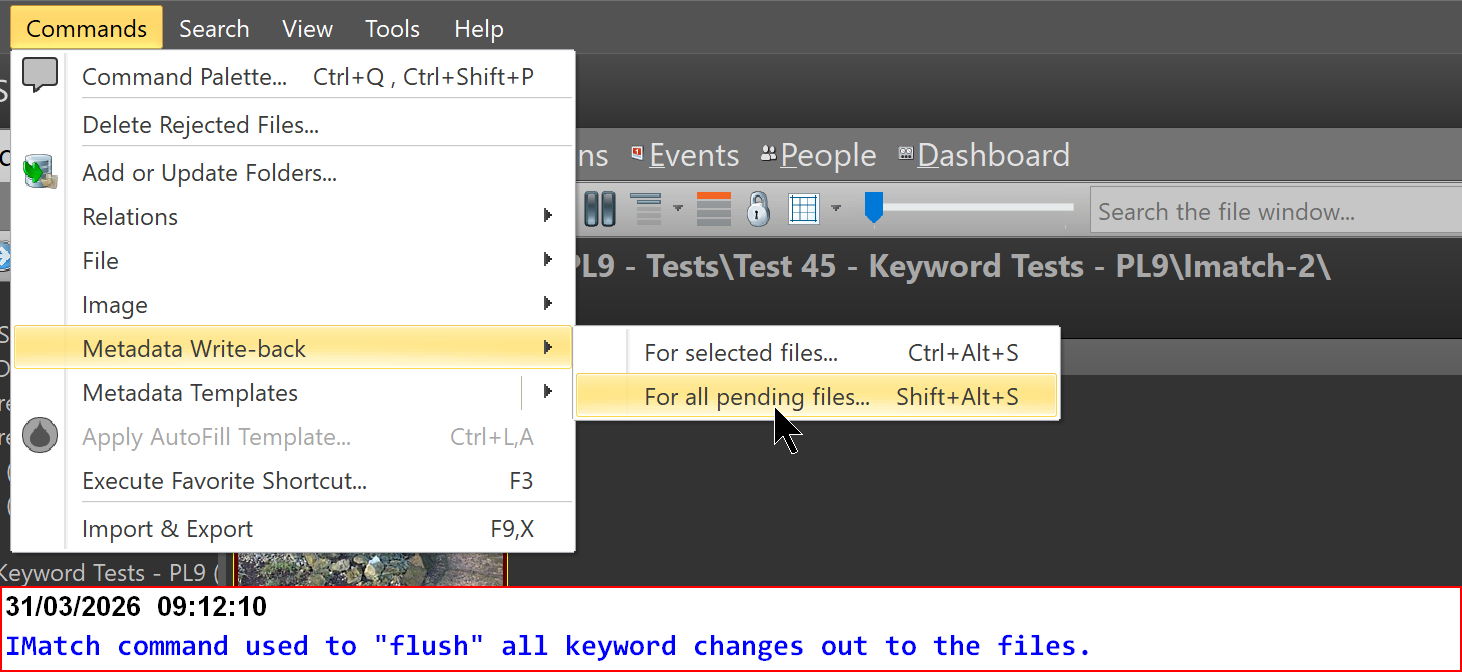The width and height of the screenshot is (1462, 672).
Task: Click the list layout icon in toolbar
Action: pos(647,209)
